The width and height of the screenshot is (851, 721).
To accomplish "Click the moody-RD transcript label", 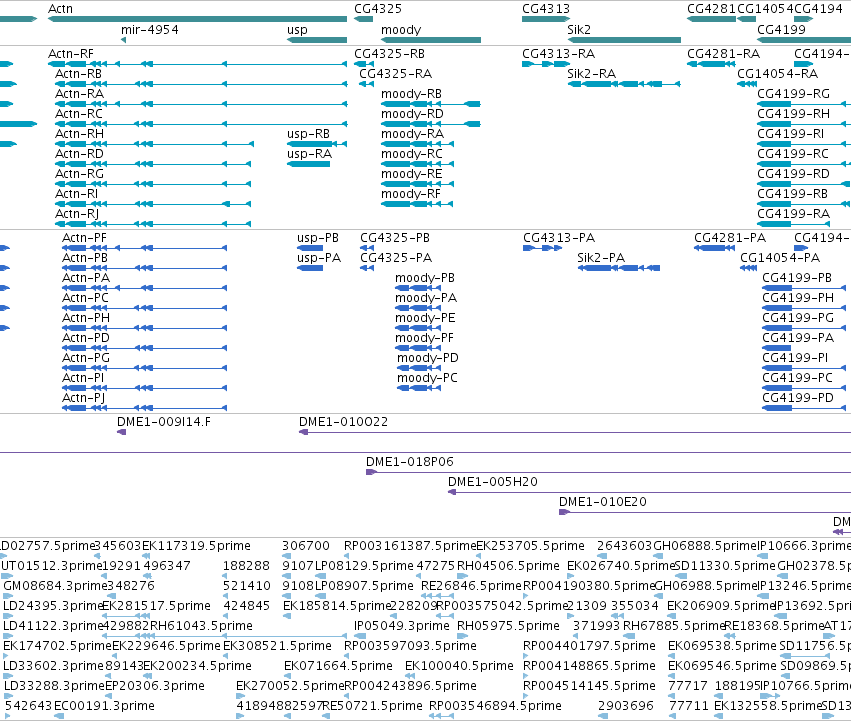I will point(412,114).
